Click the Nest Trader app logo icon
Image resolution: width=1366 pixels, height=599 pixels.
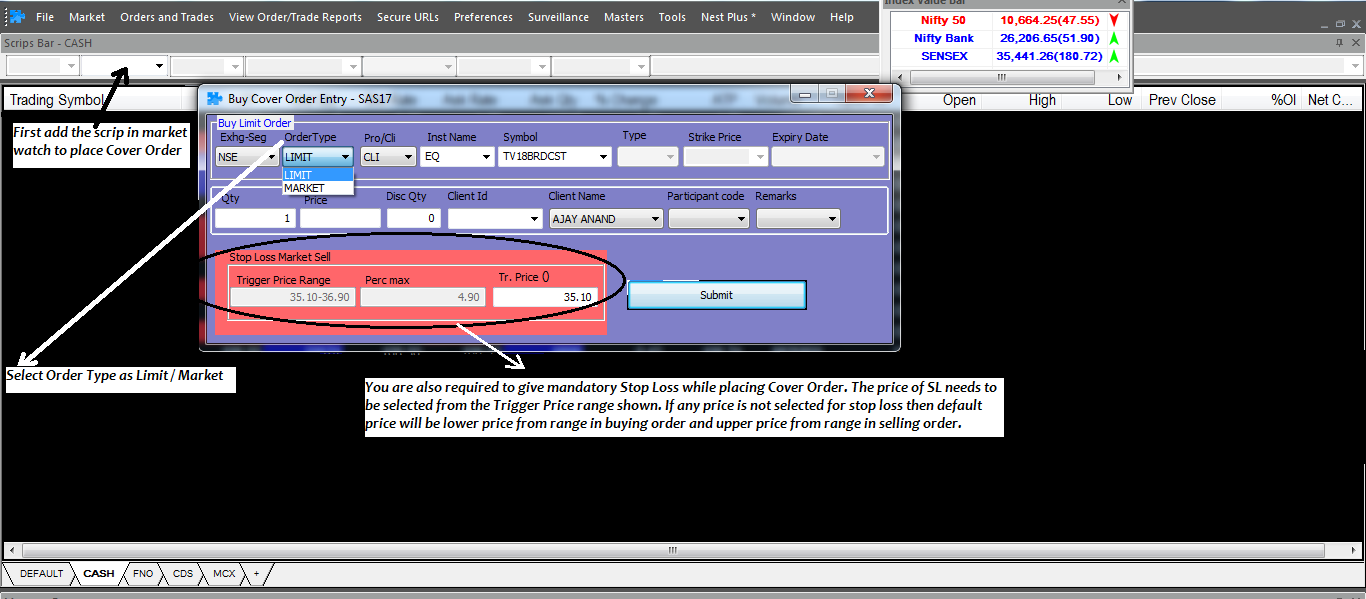tap(16, 17)
